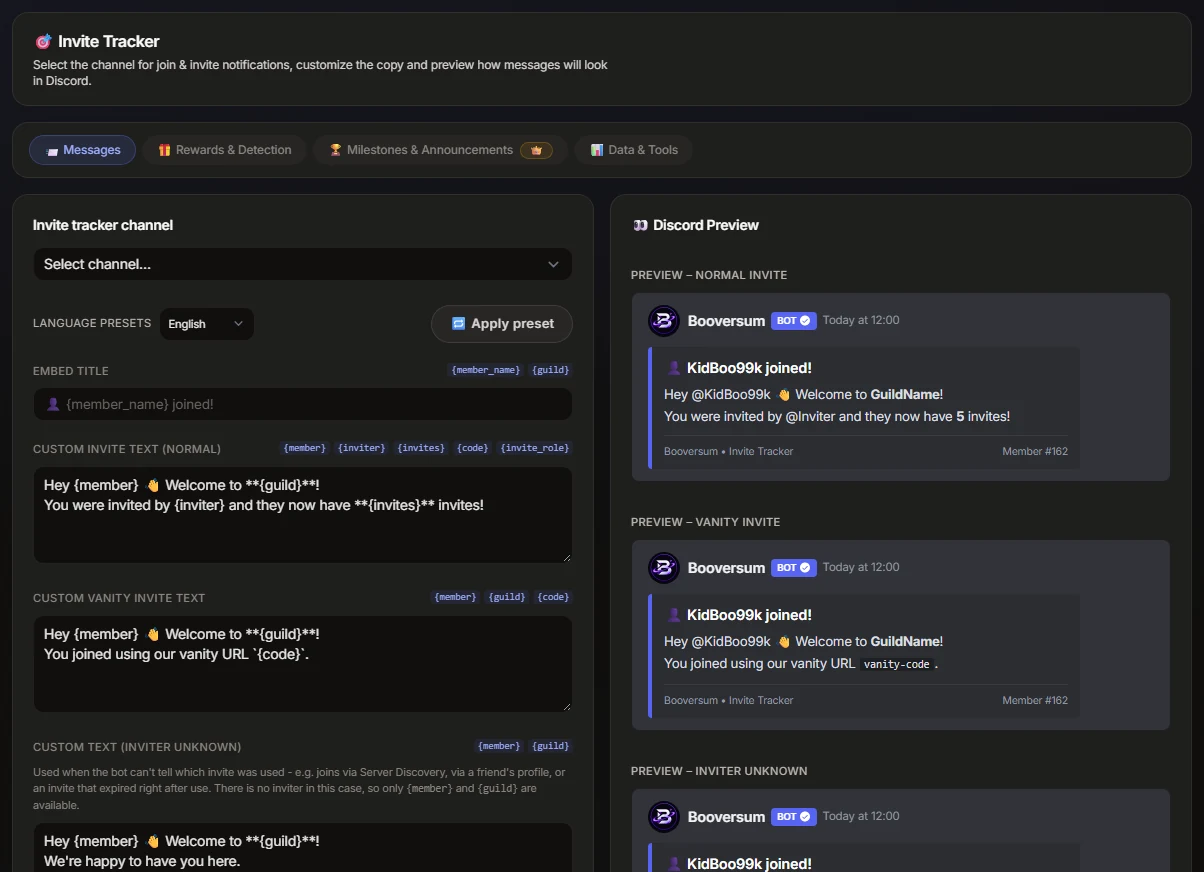Click 'Member #162' in Vanity Invite preview footer
The image size is (1204, 872).
click(1035, 700)
